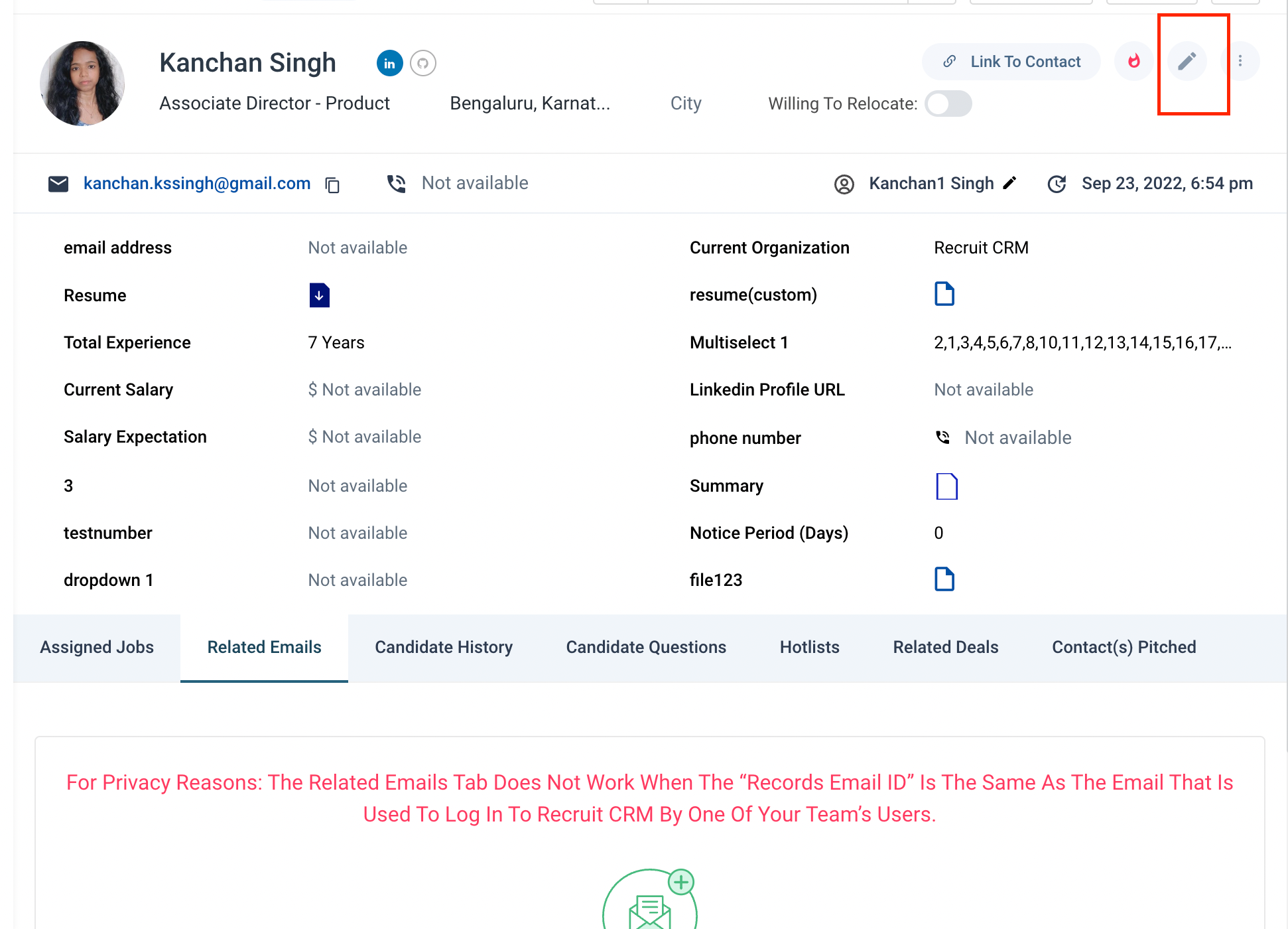This screenshot has height=929, width=1288.
Task: Download the Resume file icon
Action: pos(319,295)
